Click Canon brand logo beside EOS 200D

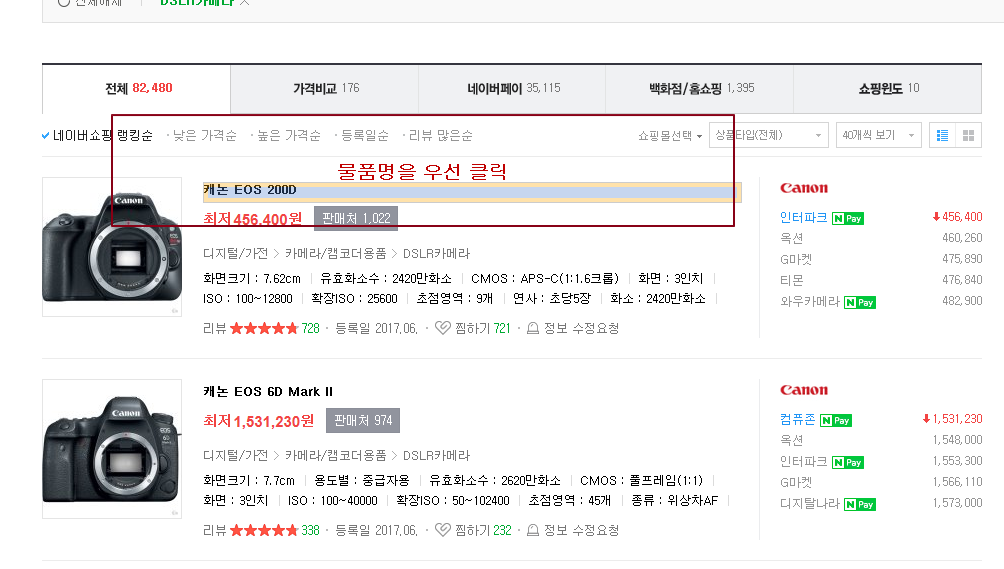804,188
